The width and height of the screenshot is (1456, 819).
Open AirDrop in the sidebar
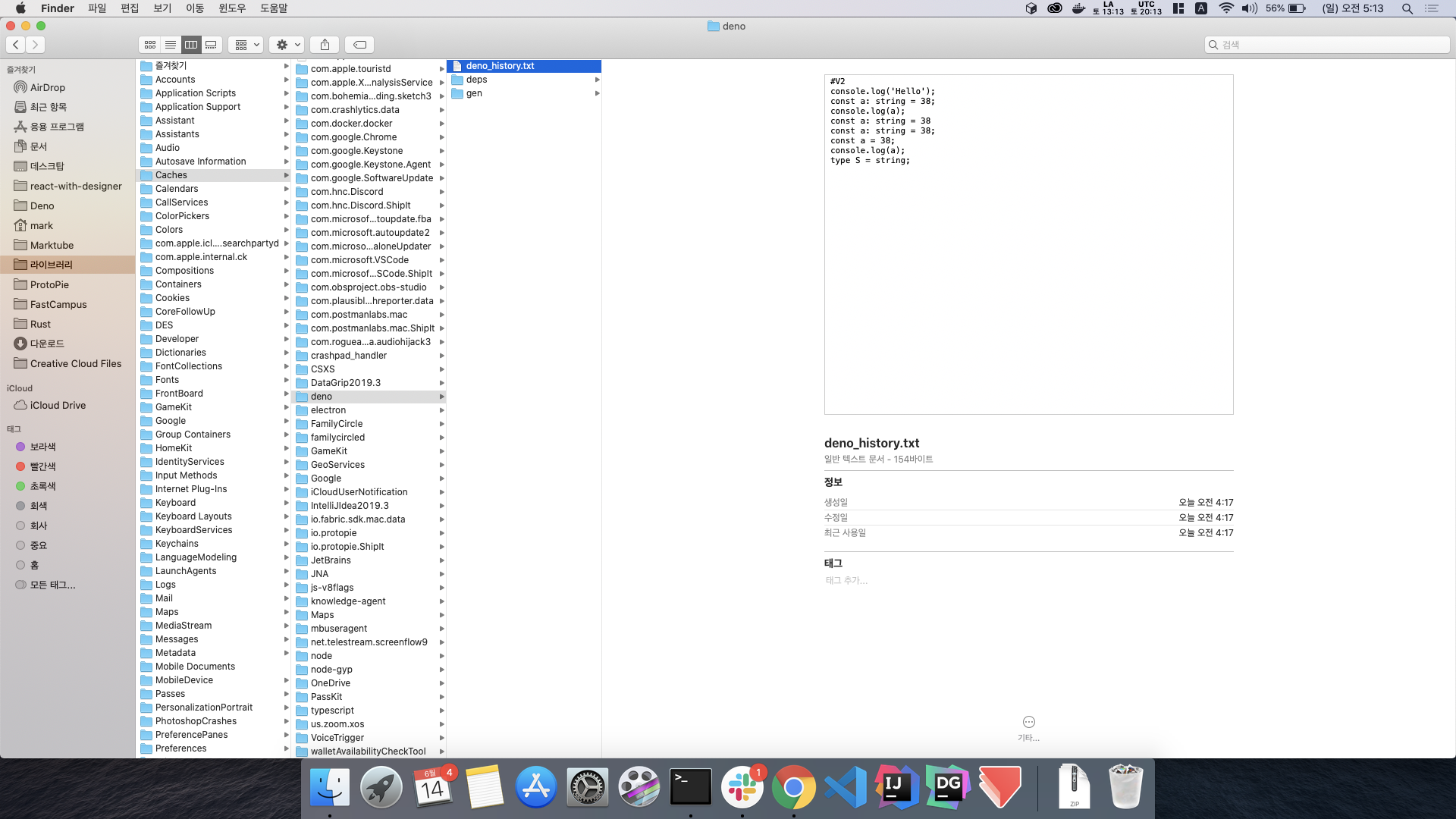(x=47, y=87)
